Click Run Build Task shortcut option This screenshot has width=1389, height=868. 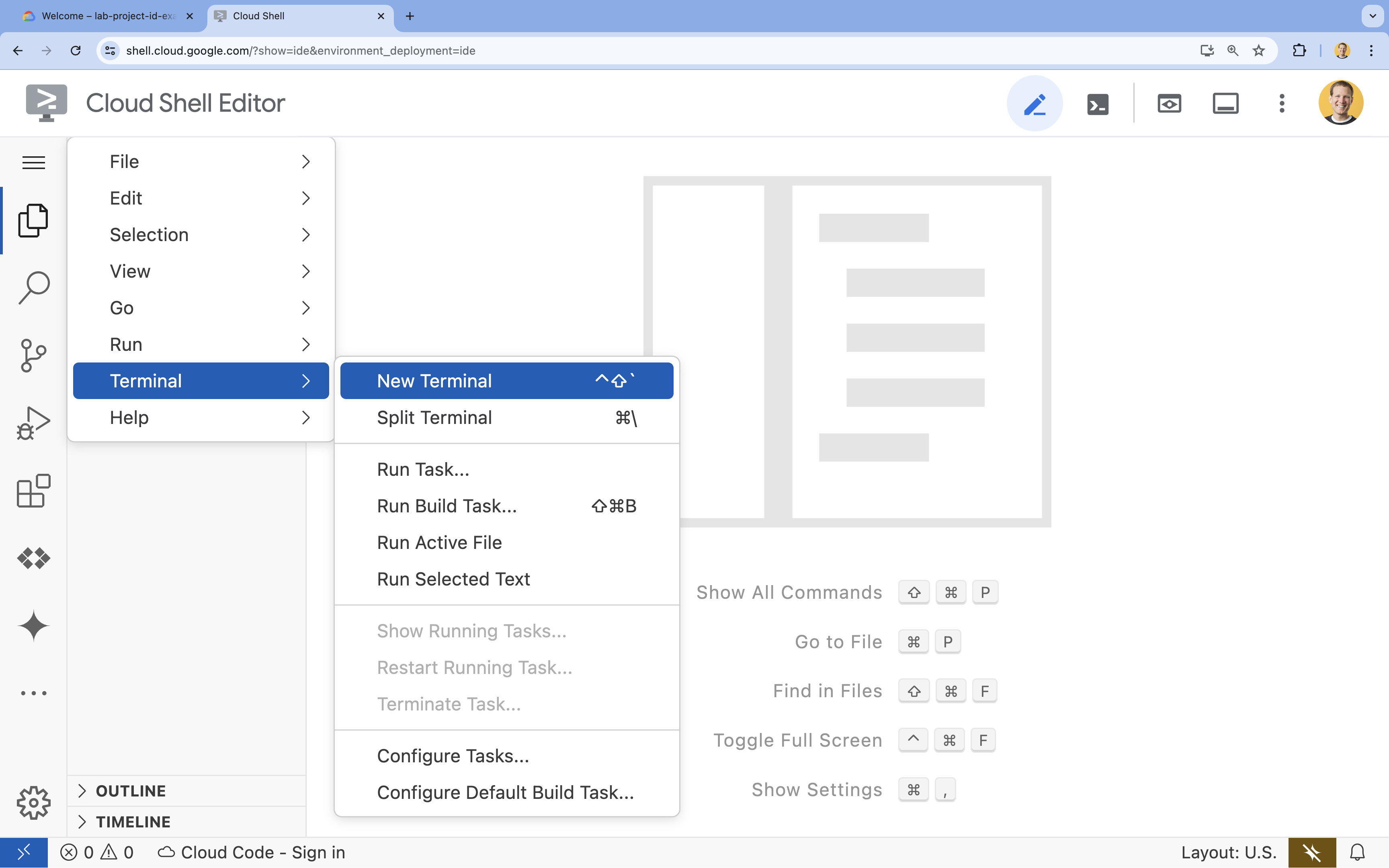click(x=614, y=506)
